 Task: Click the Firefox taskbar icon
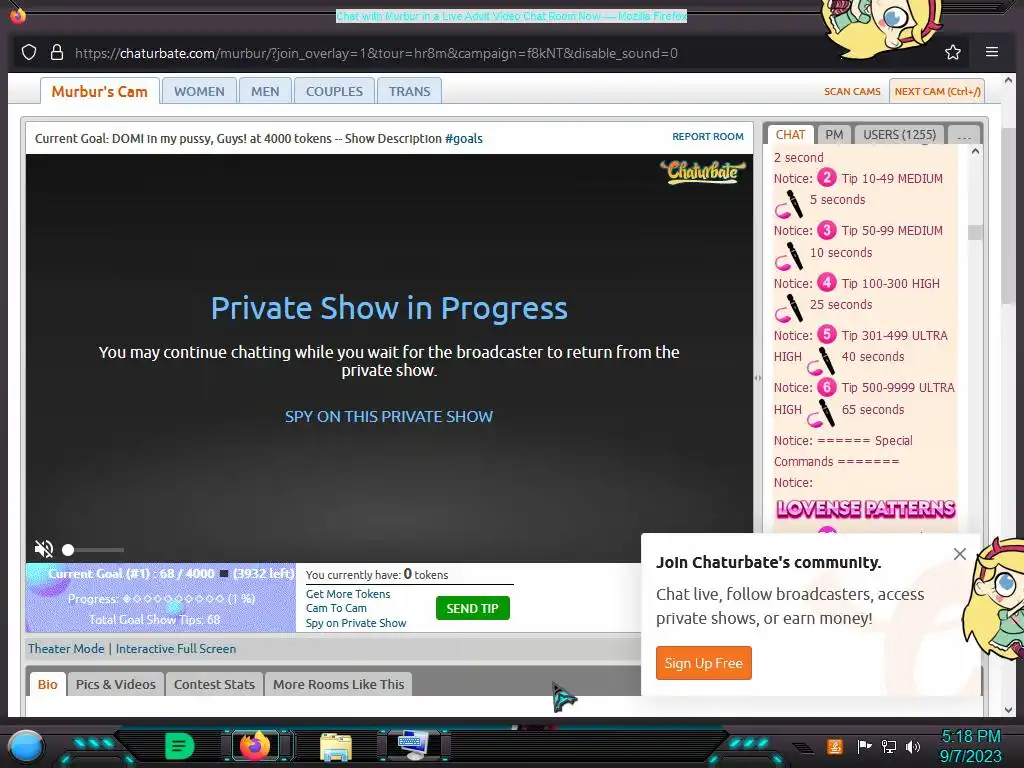click(255, 745)
